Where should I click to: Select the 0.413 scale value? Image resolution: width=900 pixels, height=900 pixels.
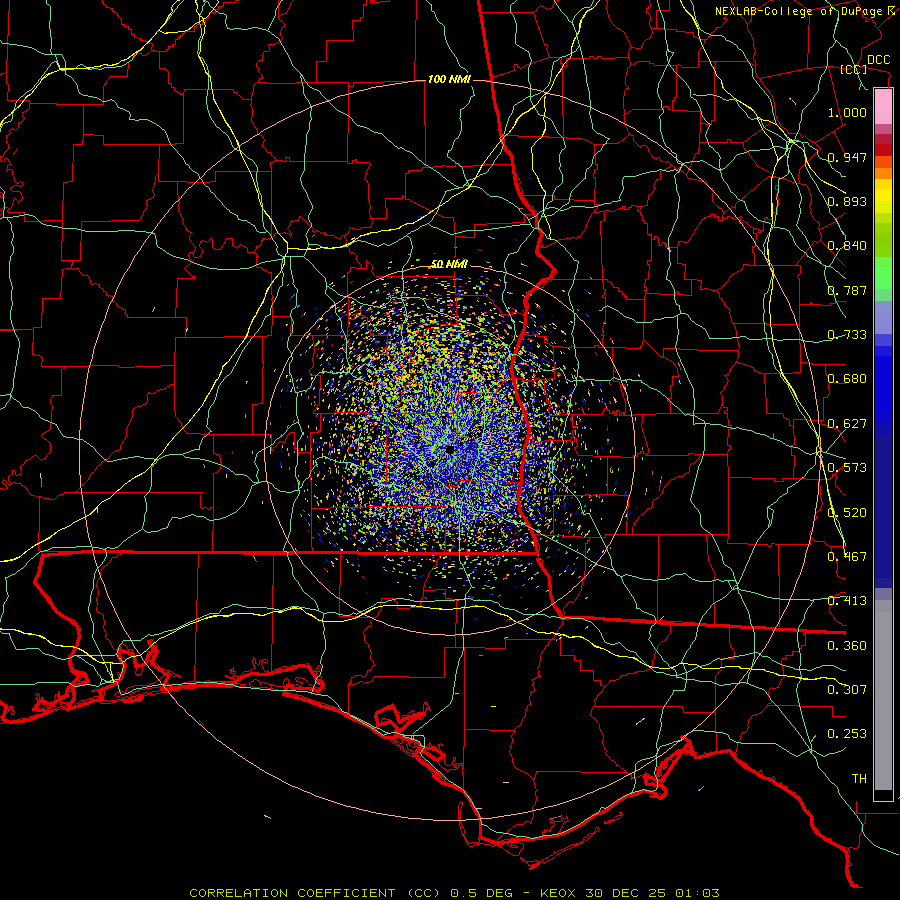tap(847, 601)
